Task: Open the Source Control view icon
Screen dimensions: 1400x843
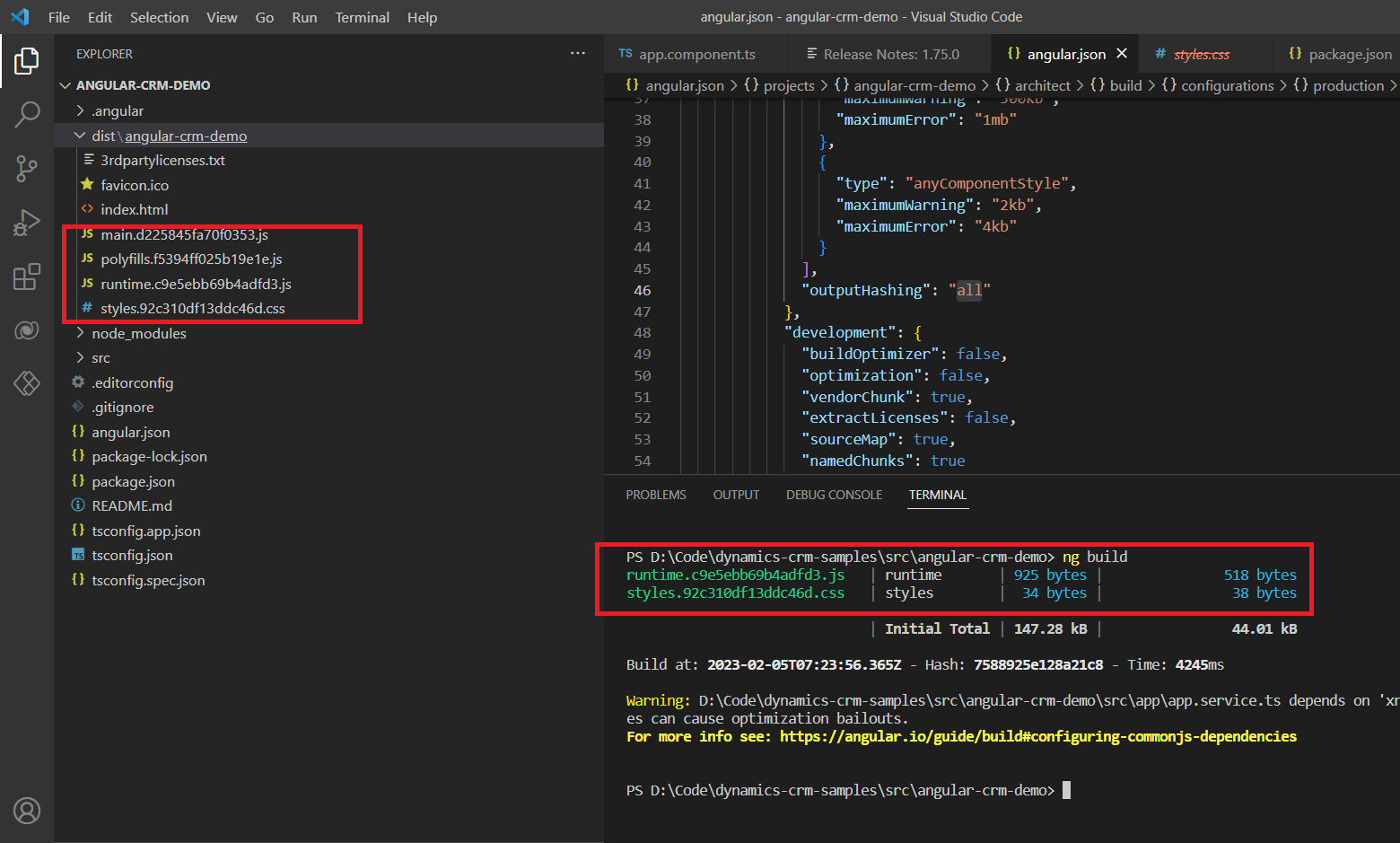Action: click(27, 168)
